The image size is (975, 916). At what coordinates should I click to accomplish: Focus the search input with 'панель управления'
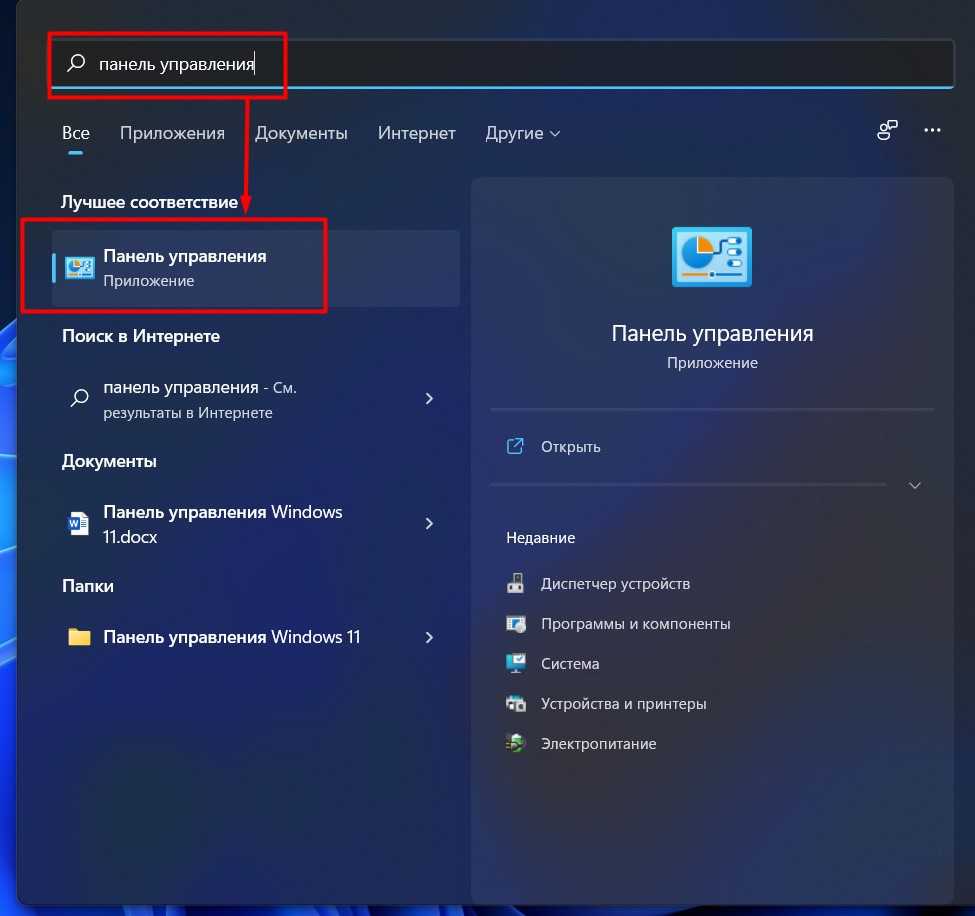point(502,63)
